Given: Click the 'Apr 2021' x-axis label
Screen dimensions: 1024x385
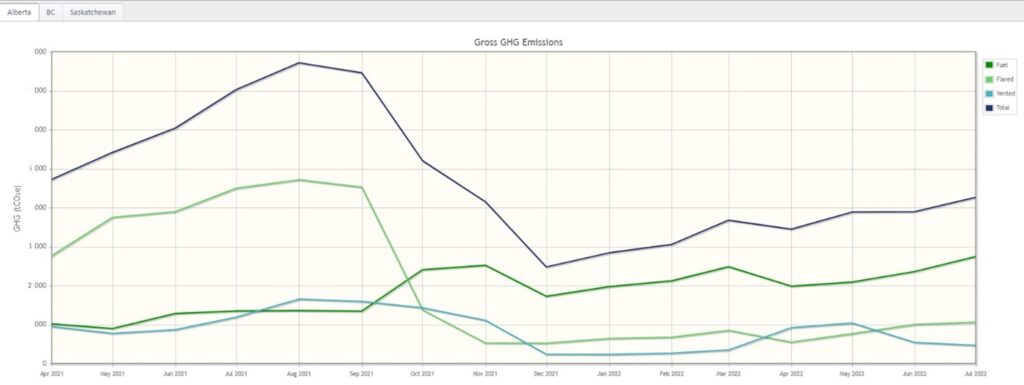Looking at the screenshot, I should pos(51,373).
